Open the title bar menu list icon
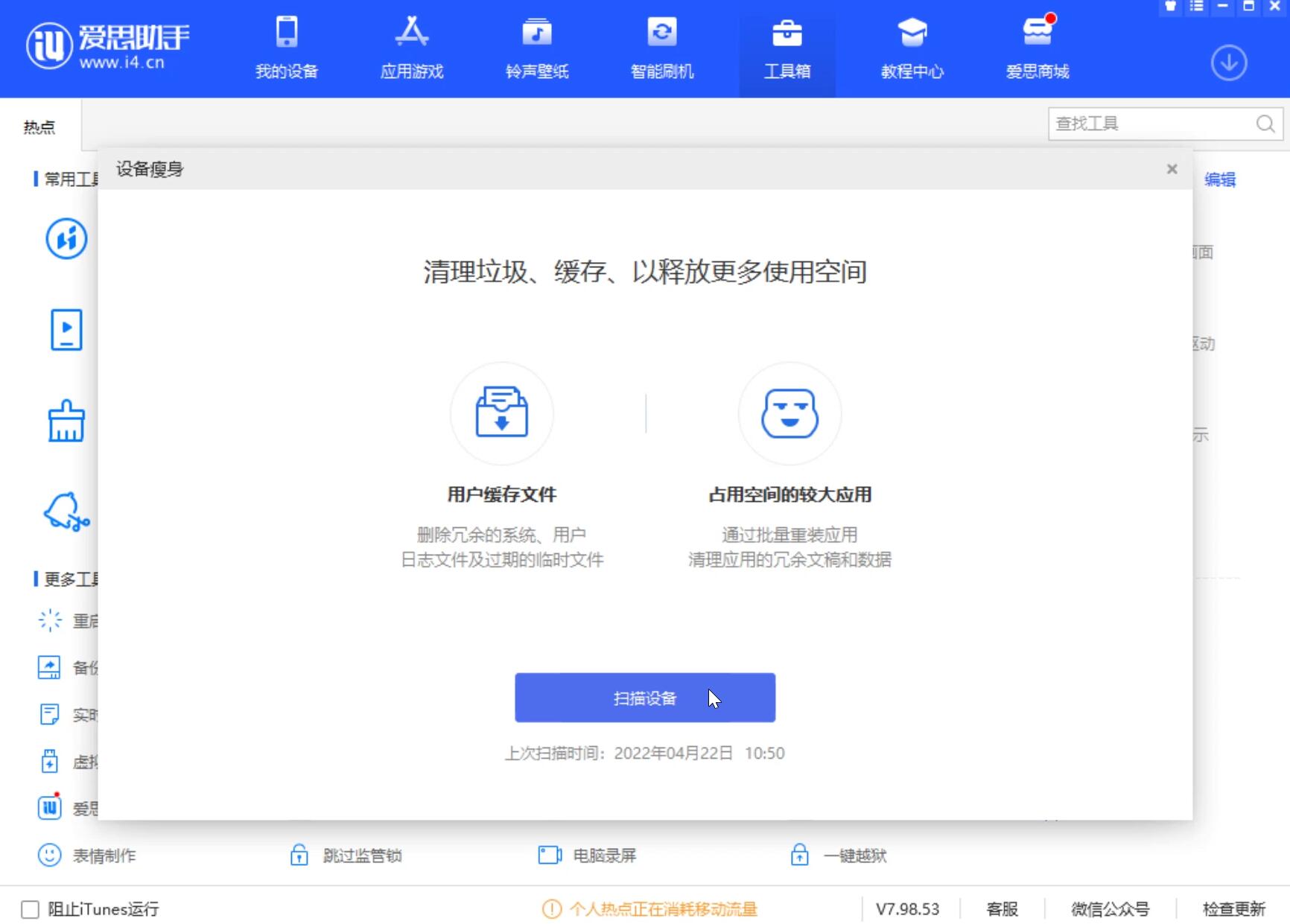Image resolution: width=1290 pixels, height=924 pixels. pyautogui.click(x=1196, y=7)
